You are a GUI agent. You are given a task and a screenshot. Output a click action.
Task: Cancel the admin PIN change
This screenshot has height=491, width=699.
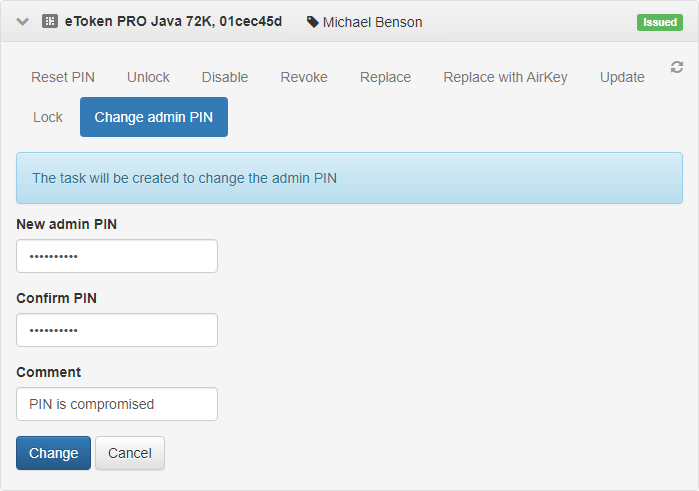click(130, 453)
